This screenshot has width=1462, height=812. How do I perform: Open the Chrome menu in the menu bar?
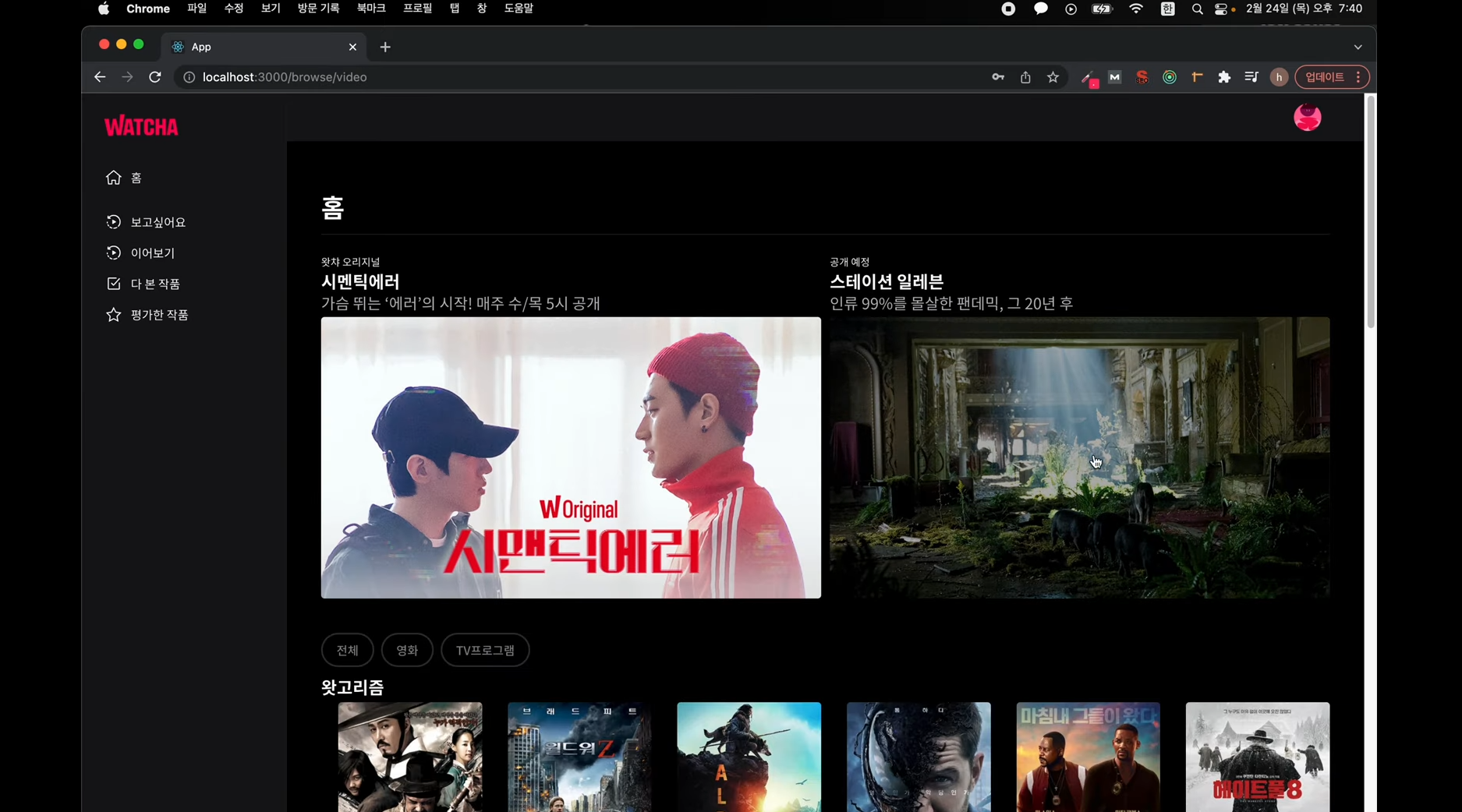pos(148,9)
